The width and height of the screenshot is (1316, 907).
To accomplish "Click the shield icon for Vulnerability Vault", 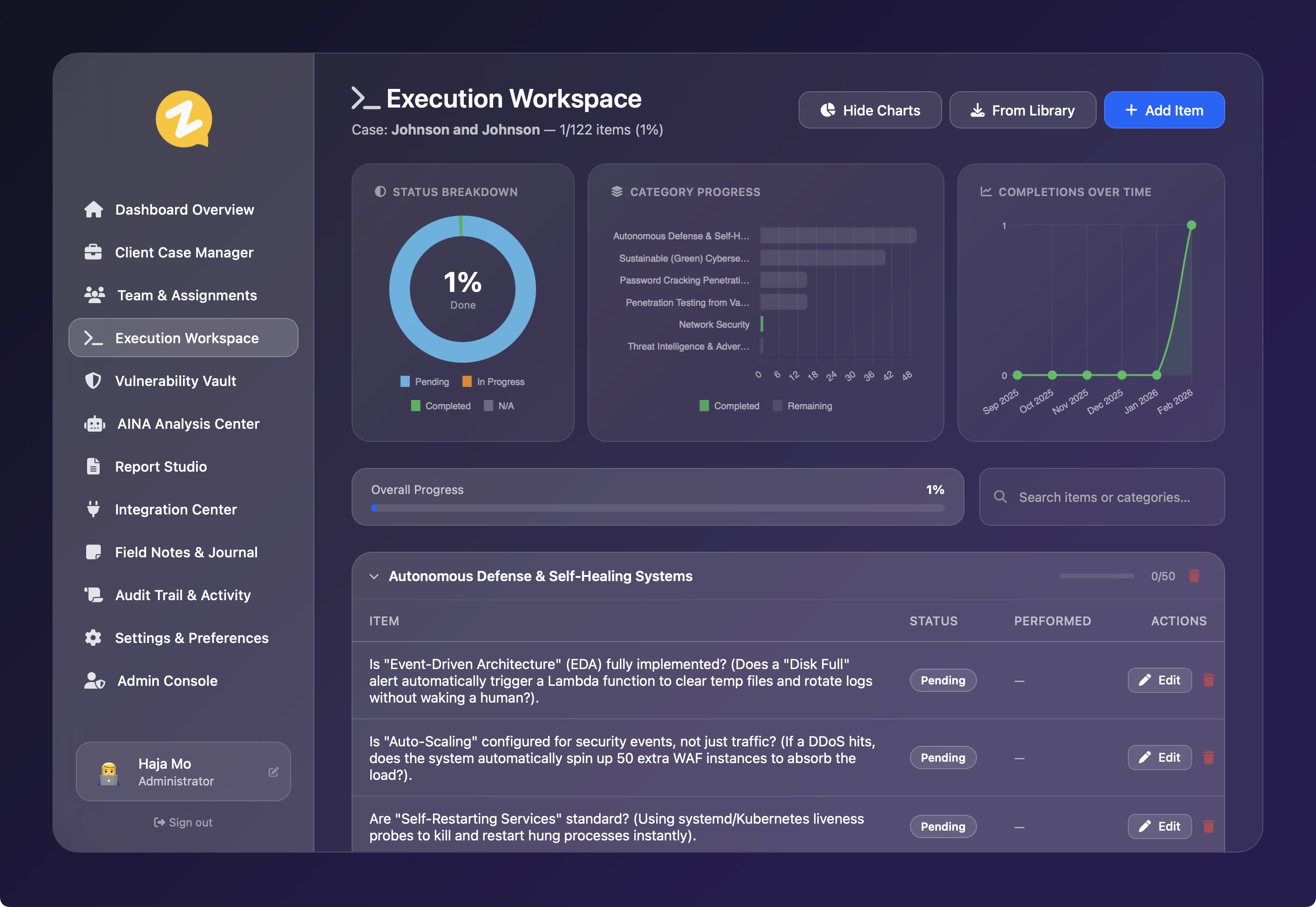I will (x=93, y=381).
